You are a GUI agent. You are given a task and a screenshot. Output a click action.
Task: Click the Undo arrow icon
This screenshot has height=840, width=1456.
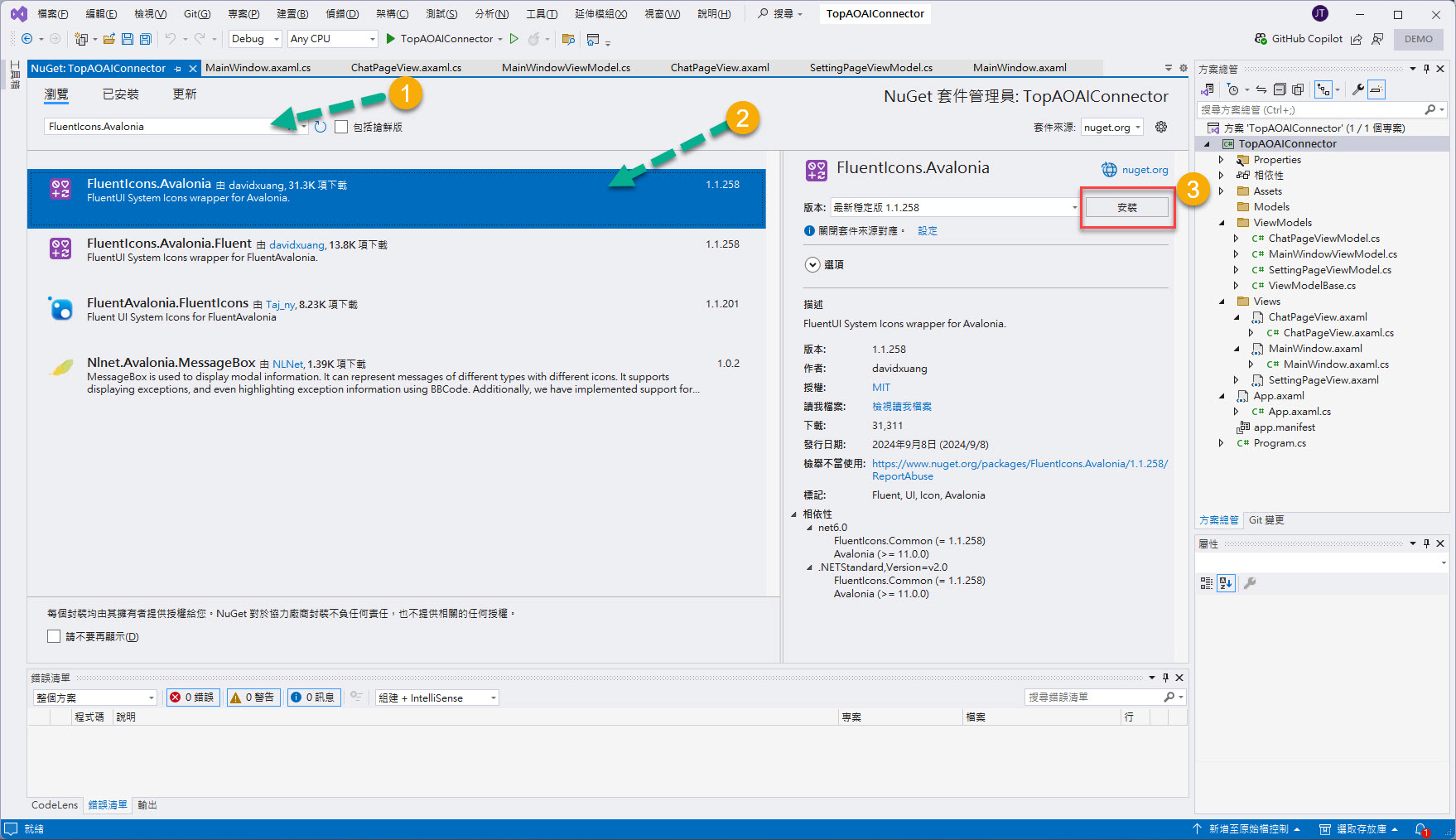pos(171,39)
